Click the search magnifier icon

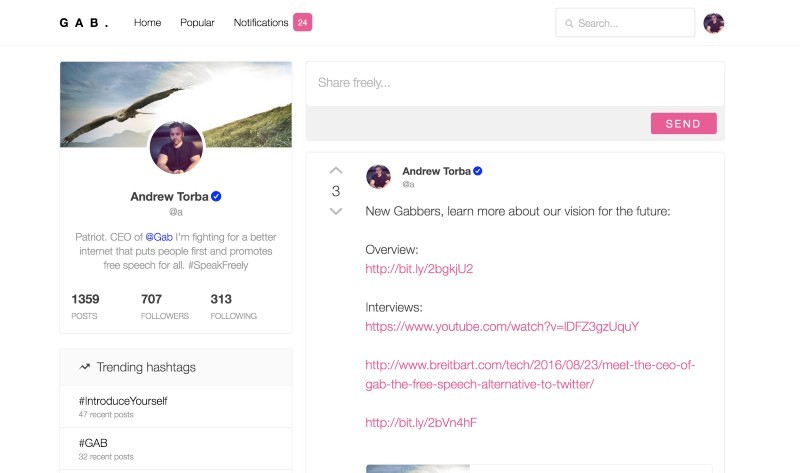tap(569, 23)
